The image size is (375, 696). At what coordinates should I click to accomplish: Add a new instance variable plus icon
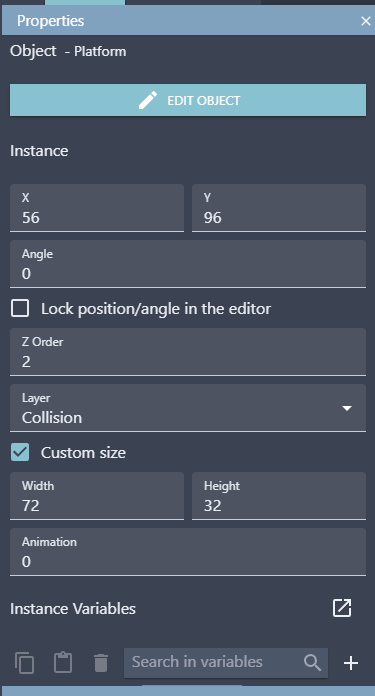tap(351, 663)
